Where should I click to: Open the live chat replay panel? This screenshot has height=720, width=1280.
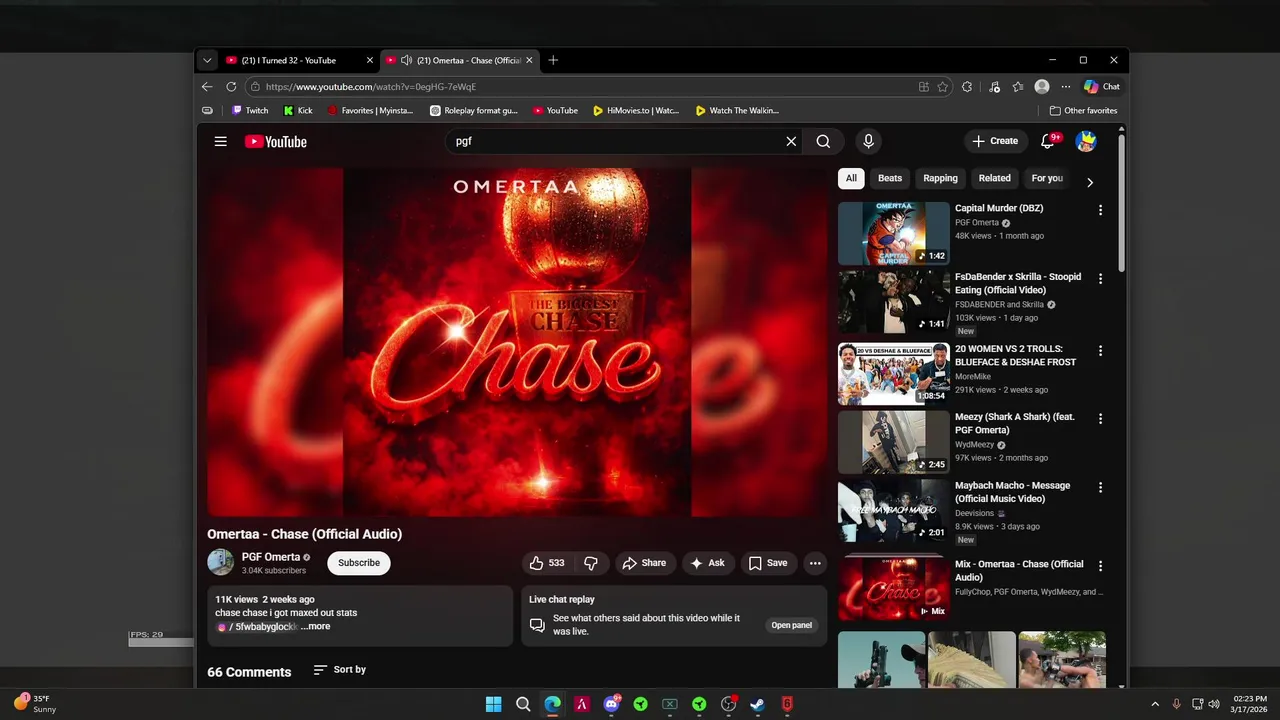point(791,625)
